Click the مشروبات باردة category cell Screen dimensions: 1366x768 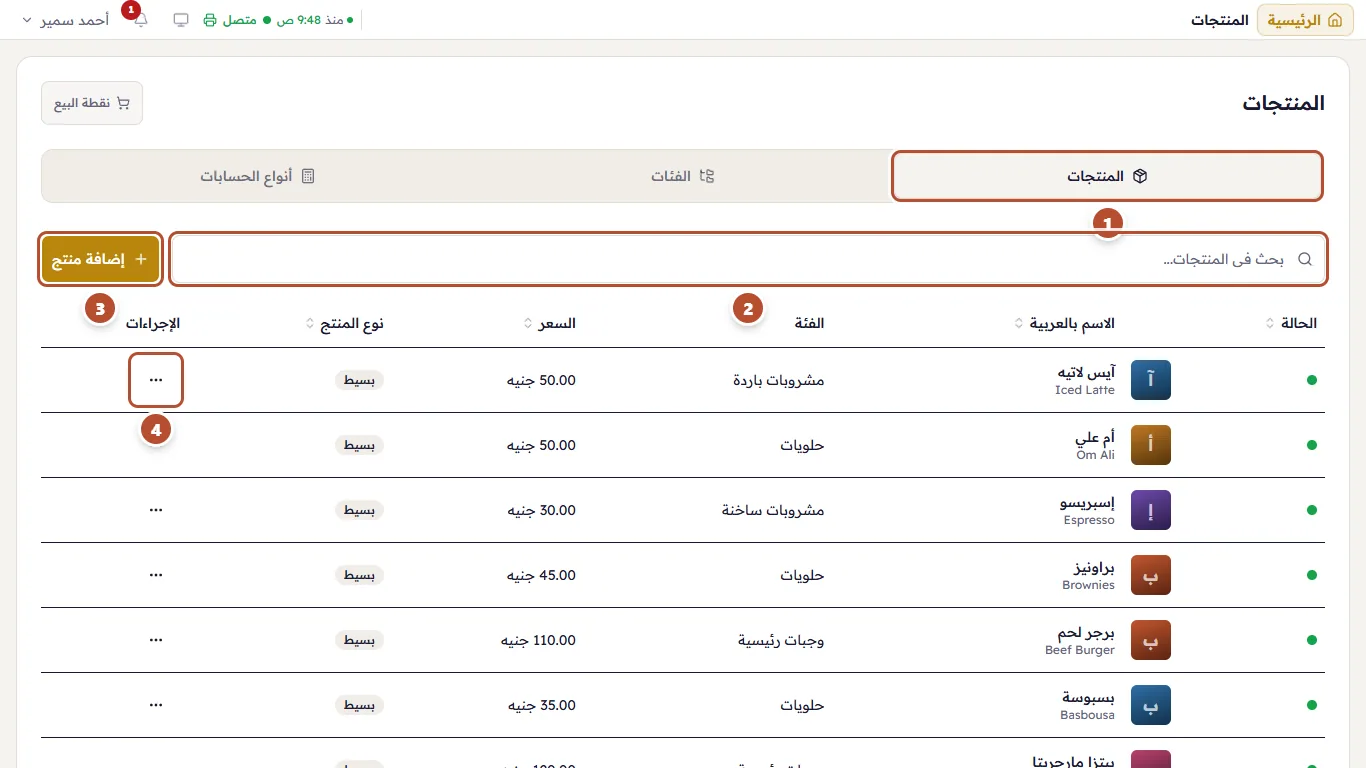(779, 380)
